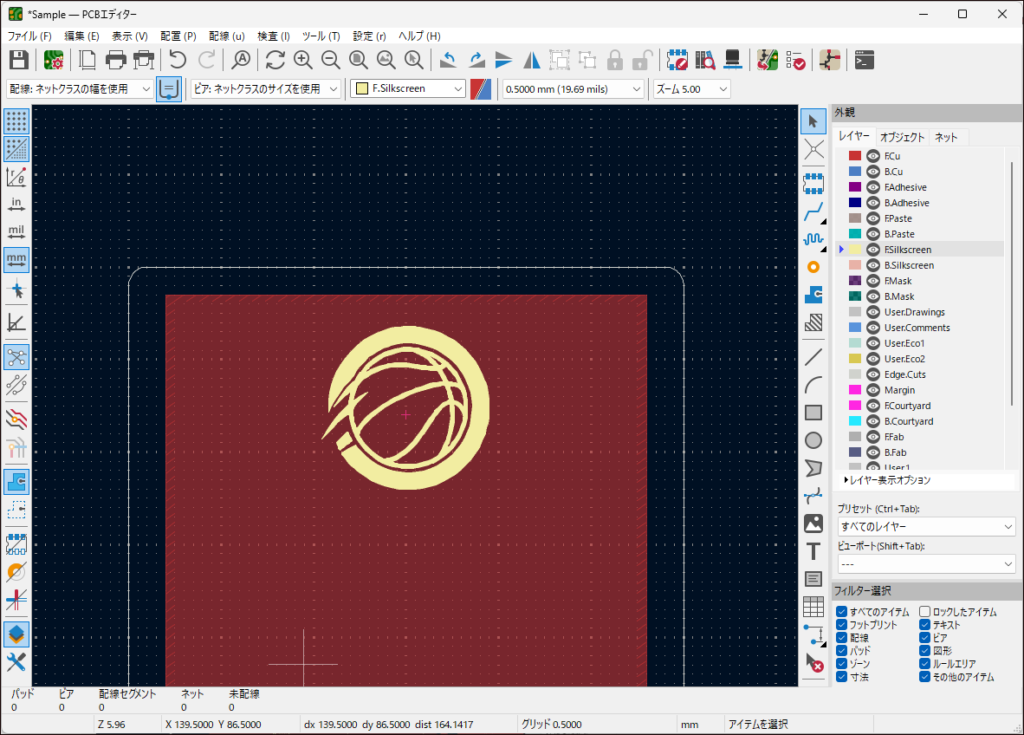Select the Route Tracks tool

point(814,212)
